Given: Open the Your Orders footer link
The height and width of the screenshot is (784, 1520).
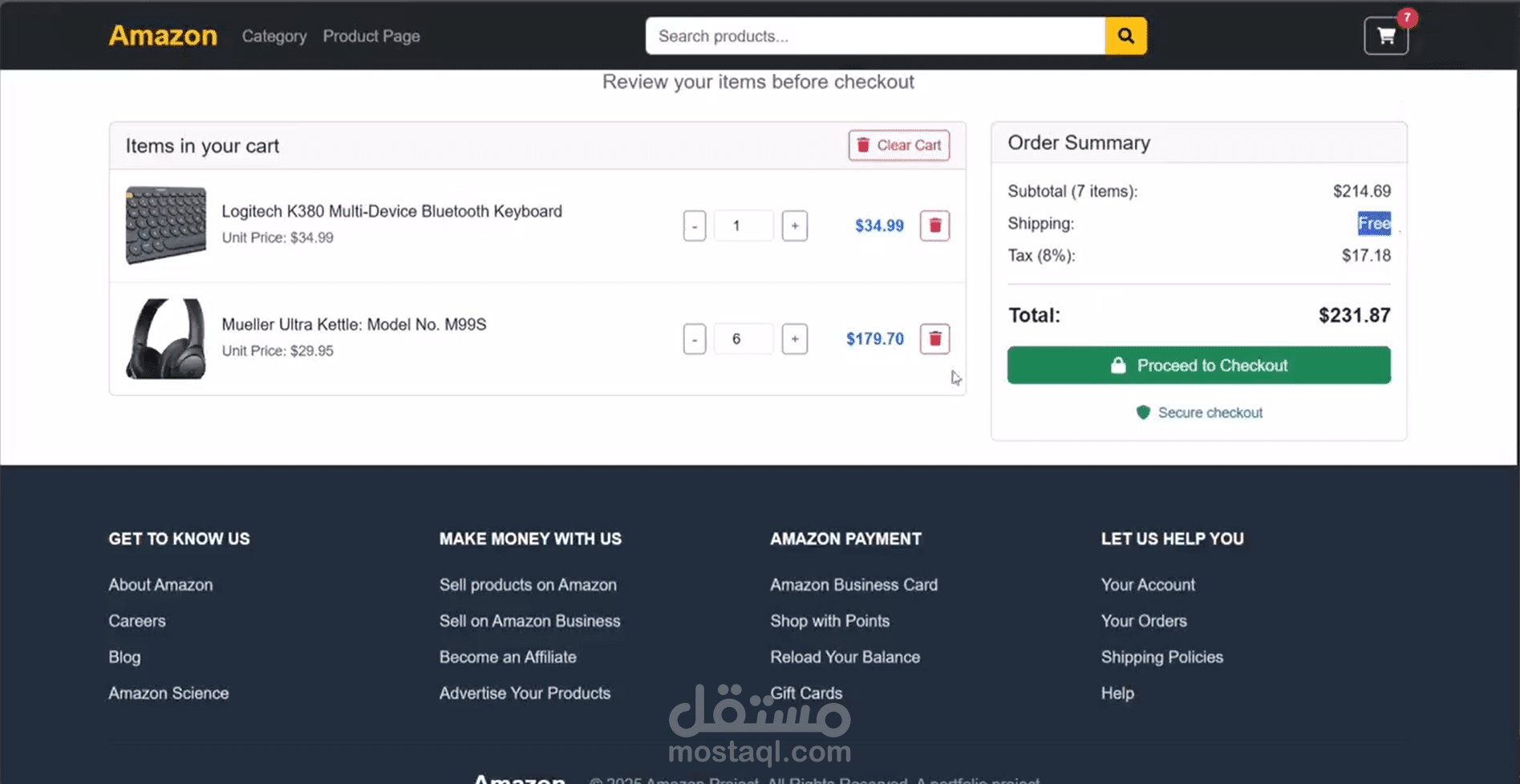Looking at the screenshot, I should [1144, 620].
